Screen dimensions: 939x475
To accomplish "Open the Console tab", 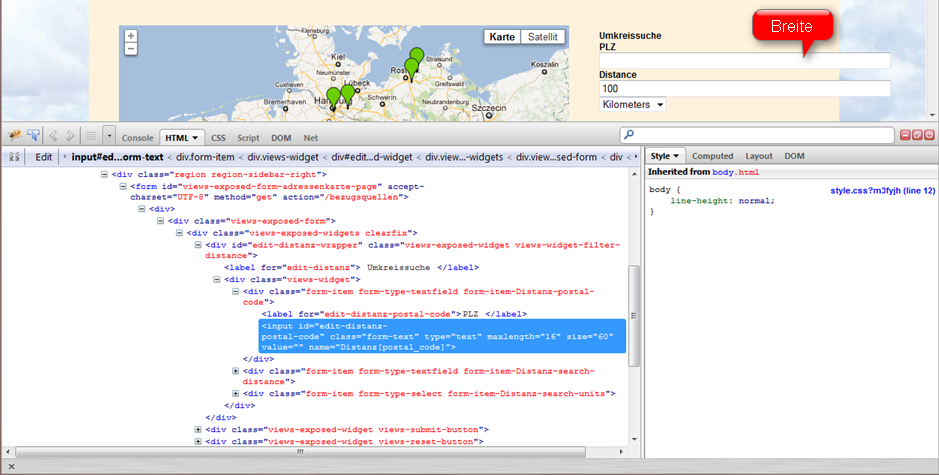I will click(x=137, y=138).
